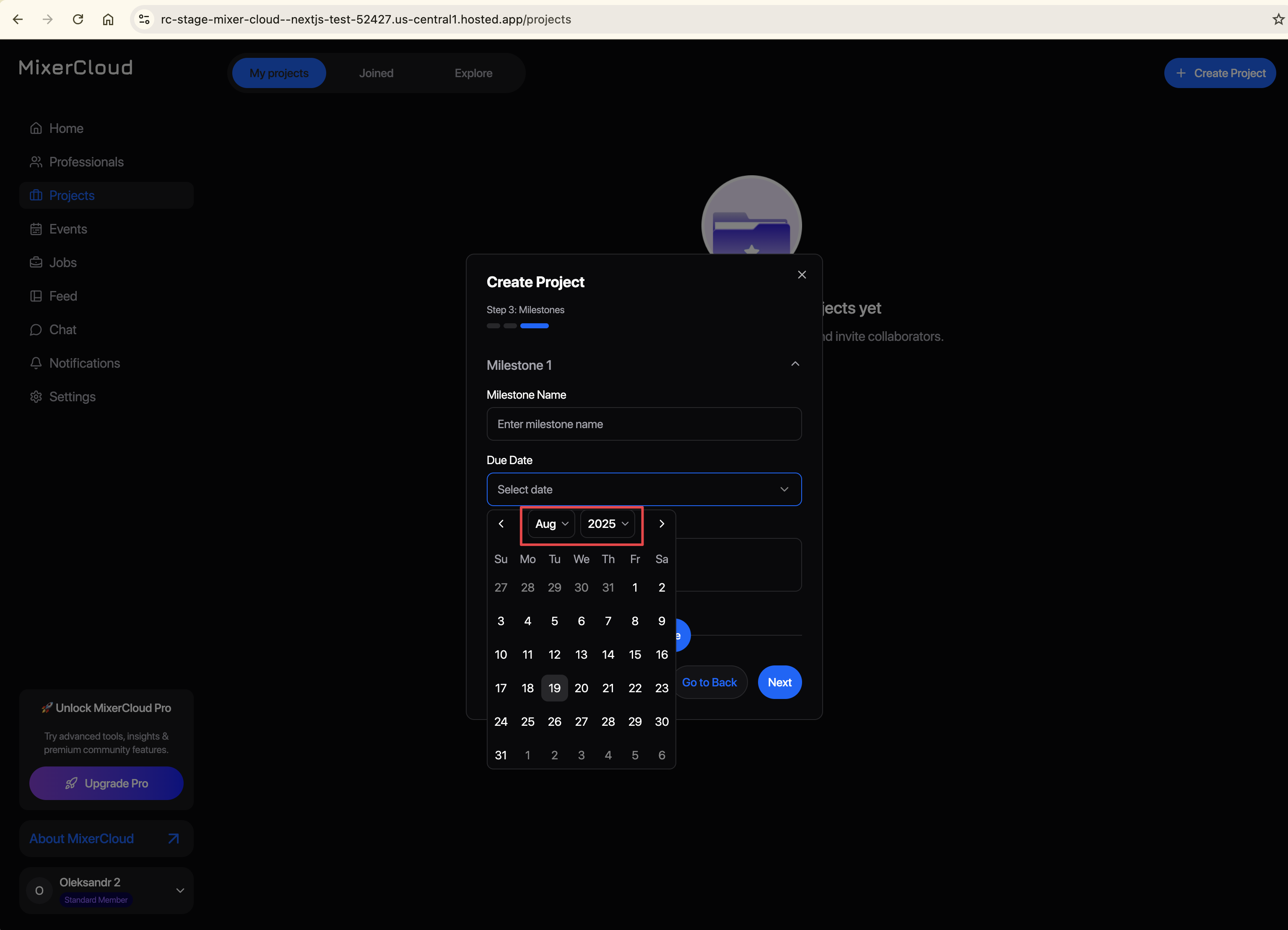Open the 2025 year dropdown
Viewport: 1288px width, 930px height.
[x=607, y=523]
